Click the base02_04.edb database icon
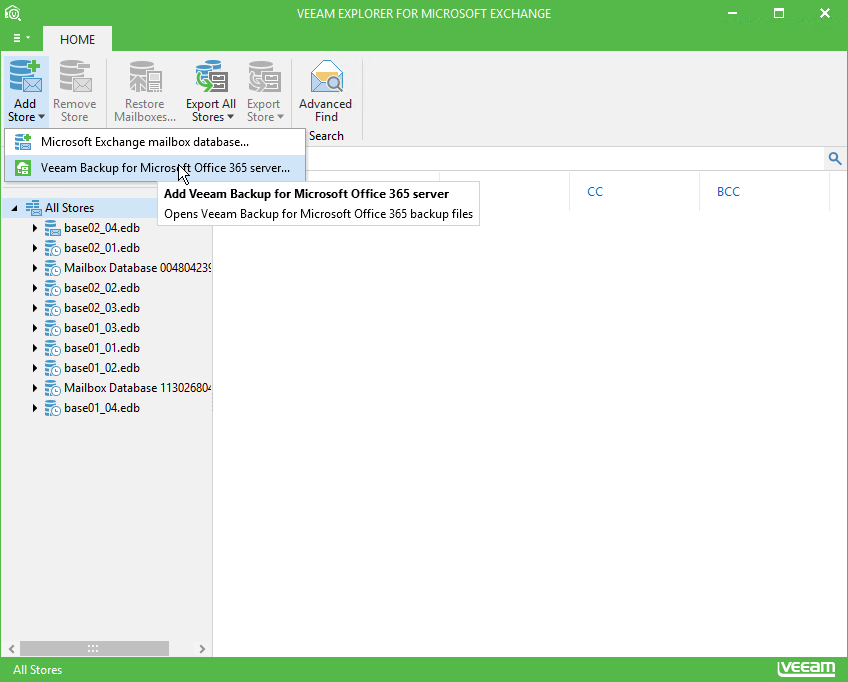Screen dimensions: 848x682 click(52, 228)
